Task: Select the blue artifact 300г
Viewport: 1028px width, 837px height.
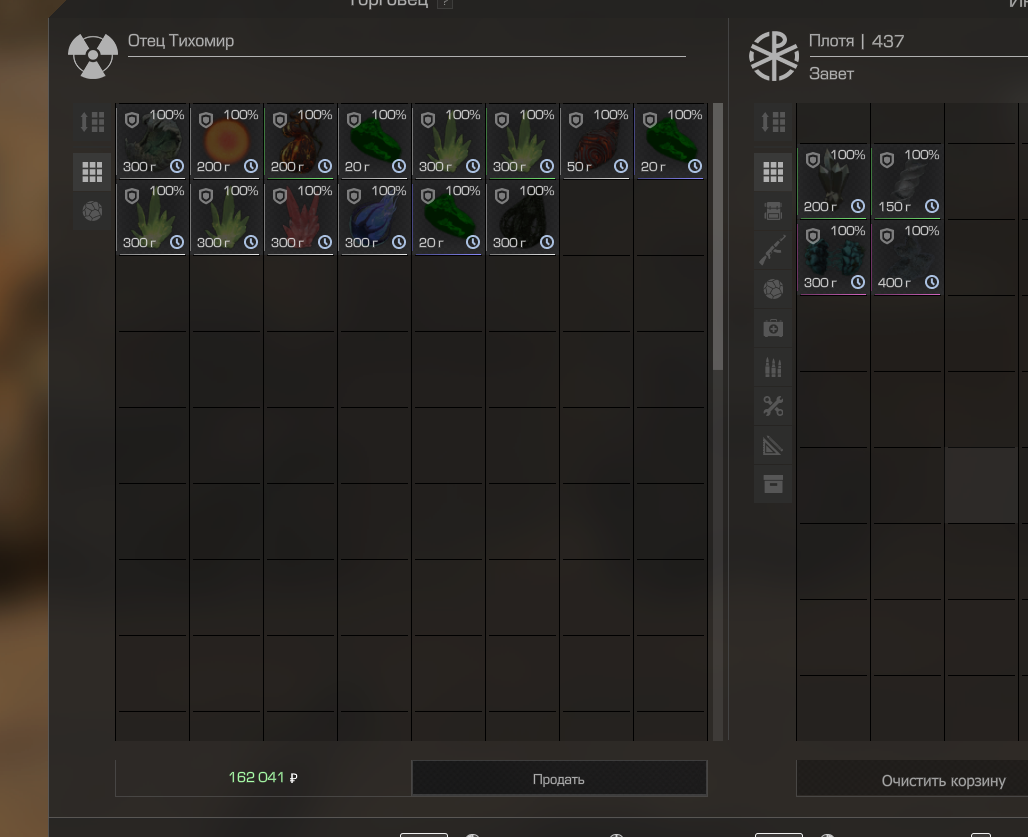Action: tap(375, 217)
